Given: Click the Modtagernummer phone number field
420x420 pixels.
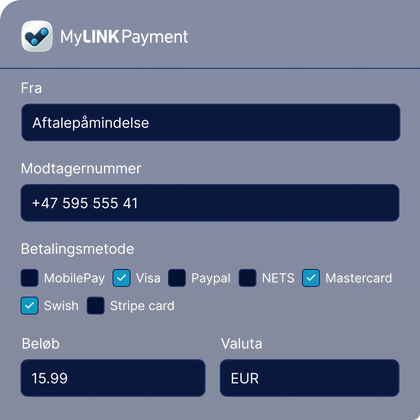Looking at the screenshot, I should click(x=210, y=203).
